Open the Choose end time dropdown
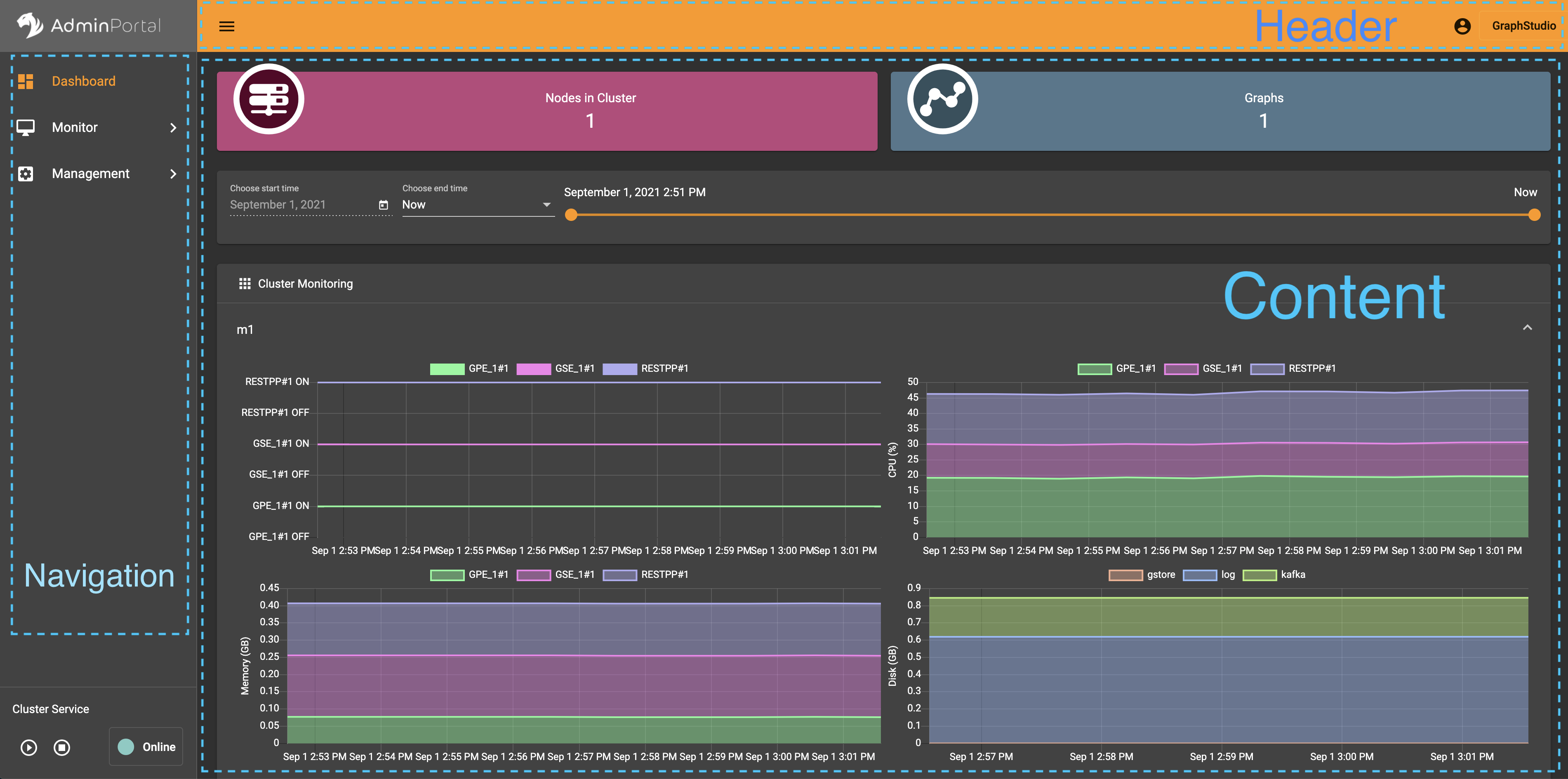 477,205
